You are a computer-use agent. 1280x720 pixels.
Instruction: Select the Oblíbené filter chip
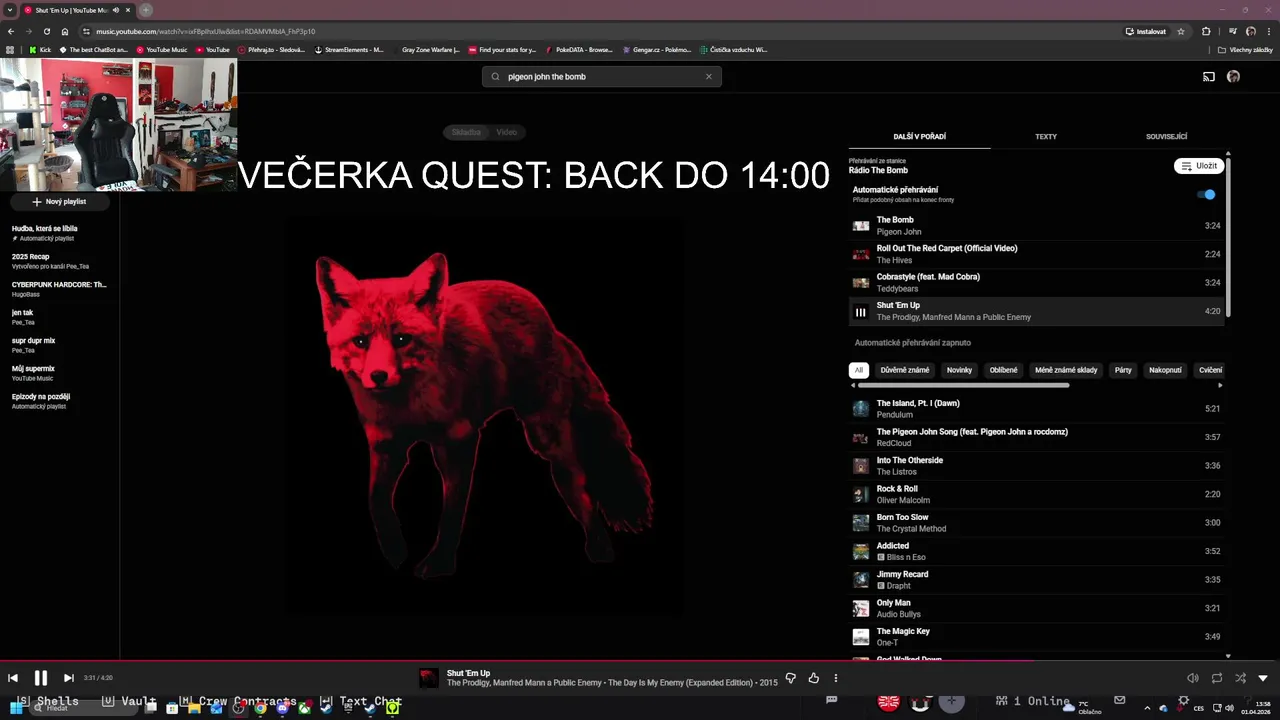point(1003,370)
